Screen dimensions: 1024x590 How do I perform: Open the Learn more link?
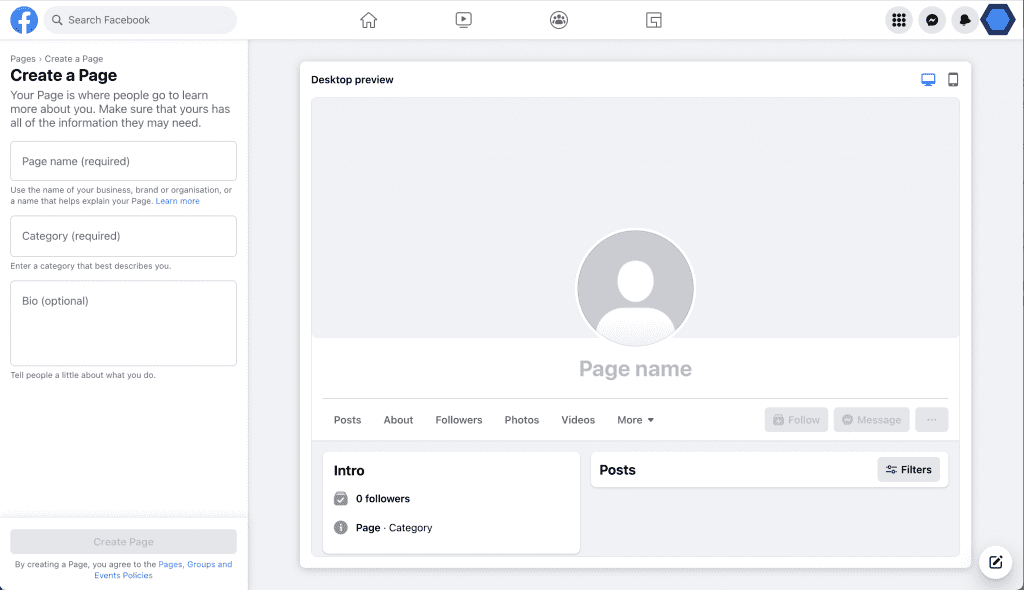[178, 201]
